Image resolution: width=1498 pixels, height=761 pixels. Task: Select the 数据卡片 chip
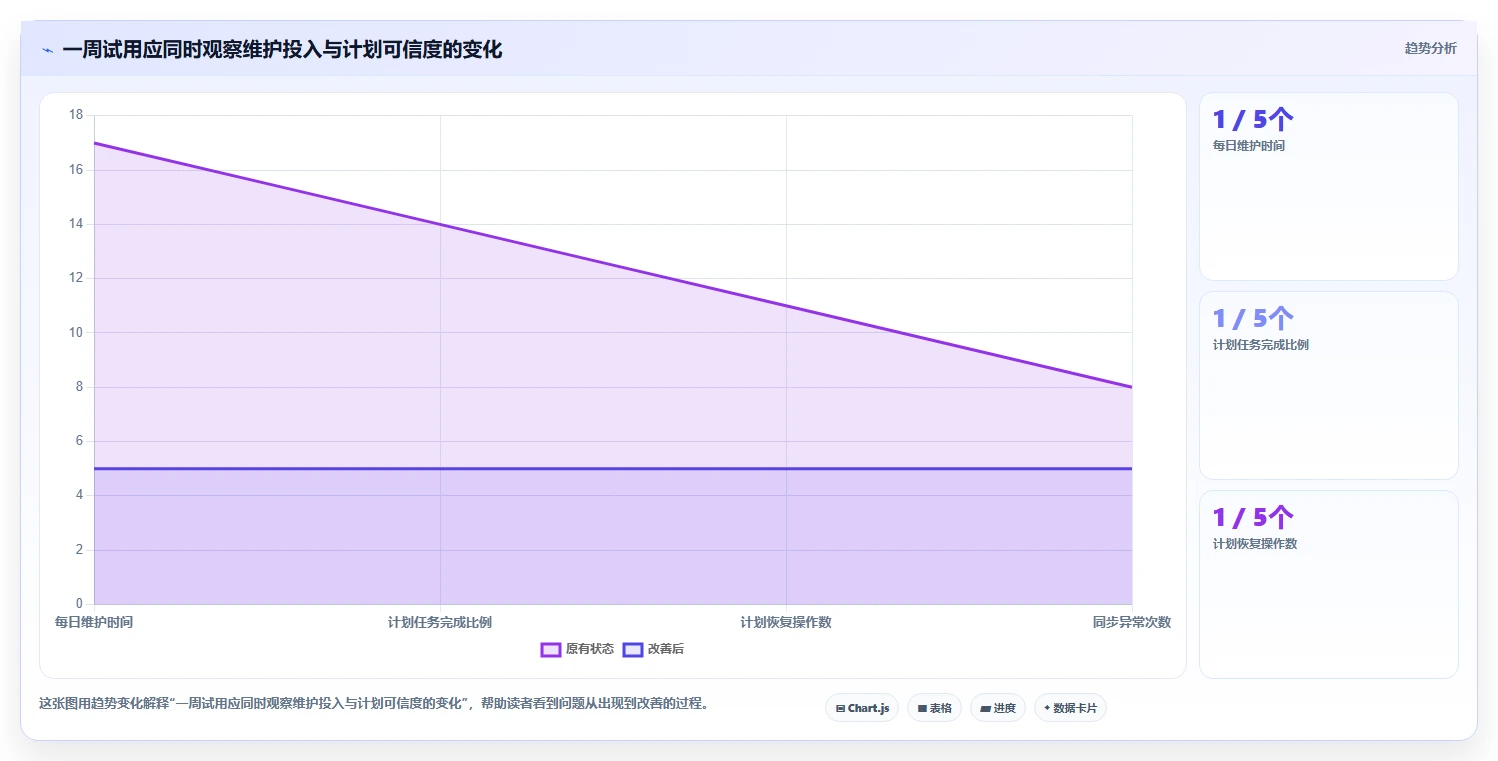[x=1070, y=708]
